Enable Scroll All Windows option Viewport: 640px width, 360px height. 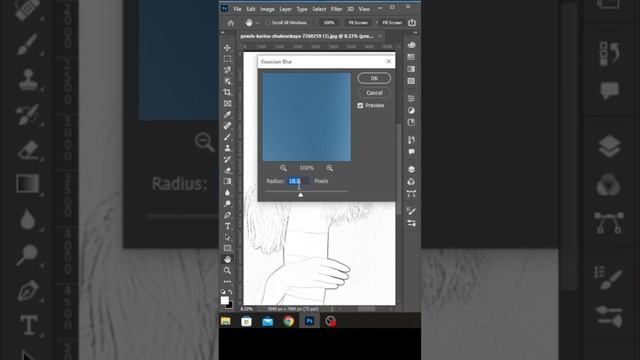268,23
